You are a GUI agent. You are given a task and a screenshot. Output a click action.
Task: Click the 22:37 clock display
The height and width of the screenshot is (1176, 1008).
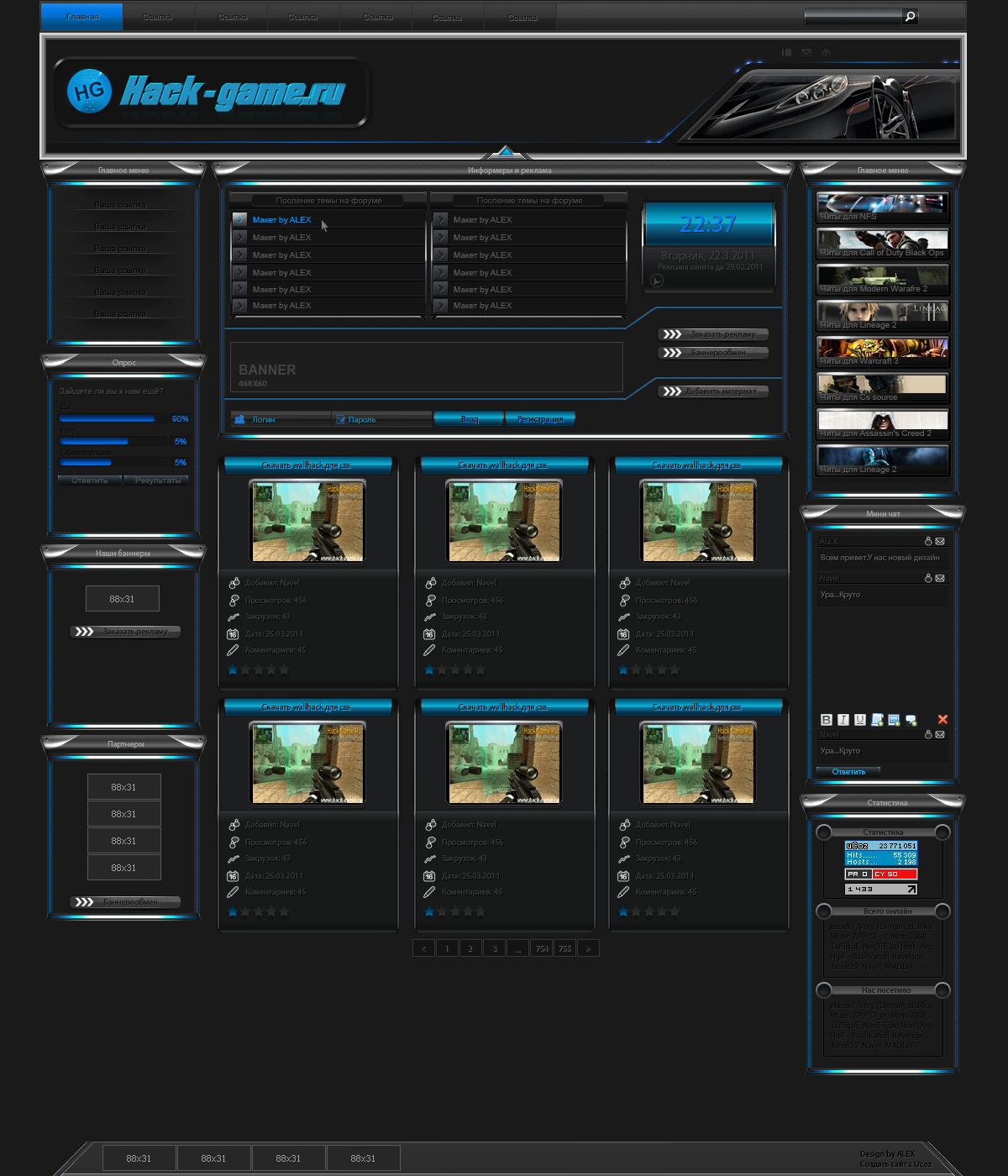click(708, 223)
